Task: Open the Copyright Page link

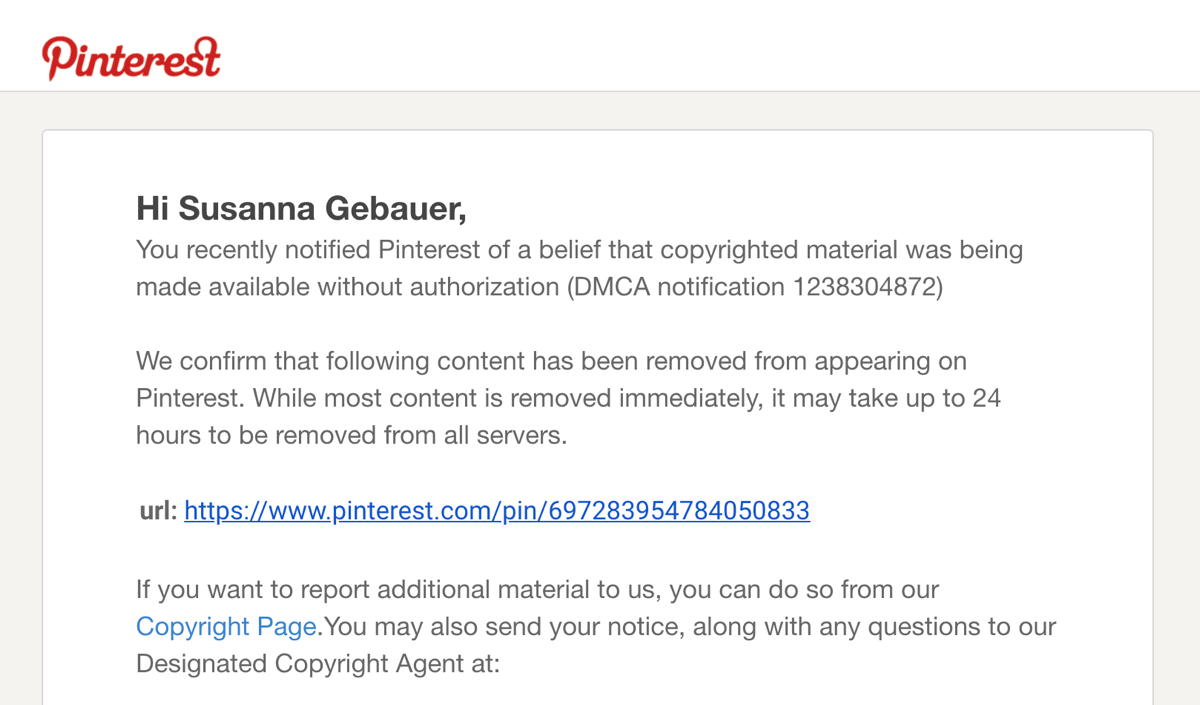Action: pyautogui.click(x=226, y=627)
